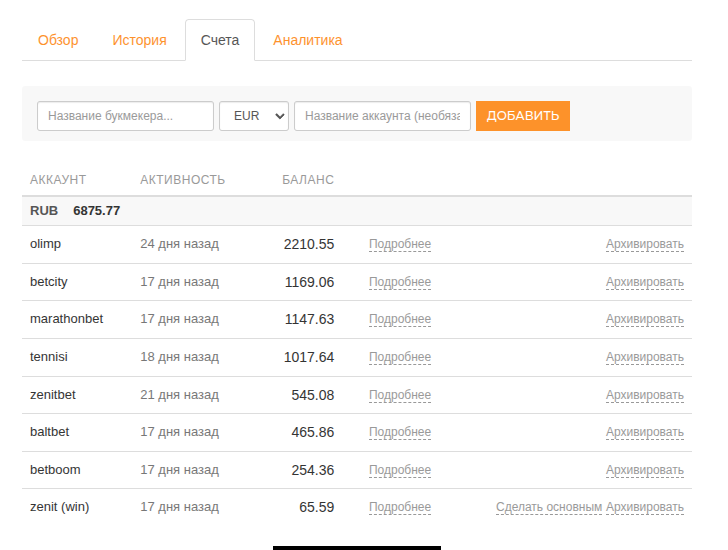Archive the olimp account

pos(644,244)
